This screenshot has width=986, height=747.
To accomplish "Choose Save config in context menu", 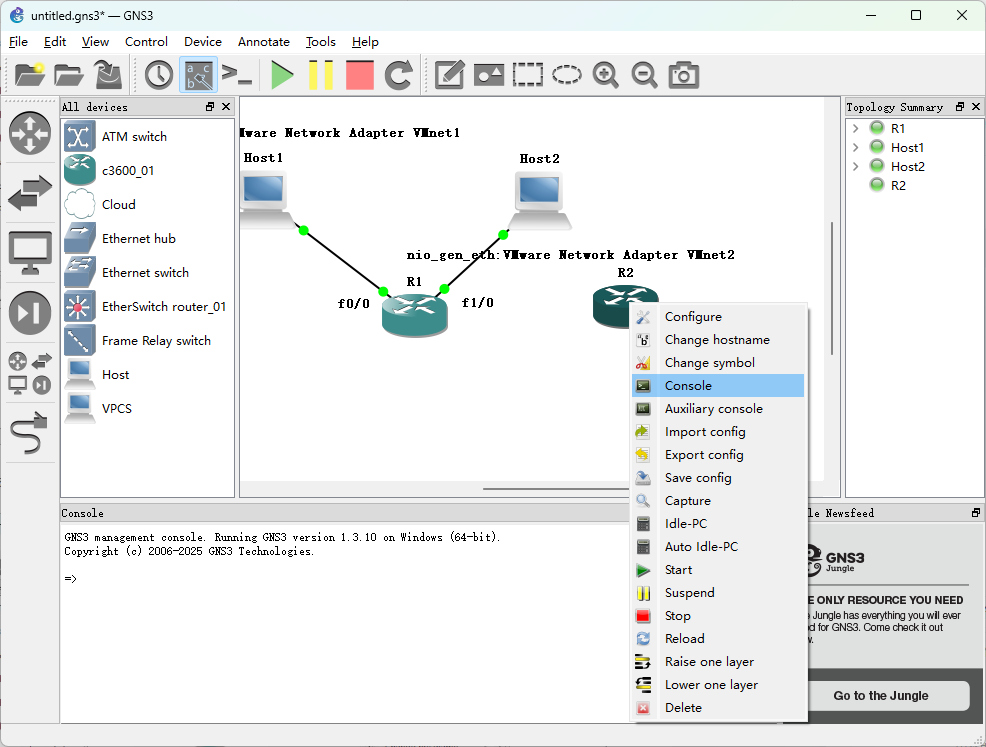I will pos(718,478).
